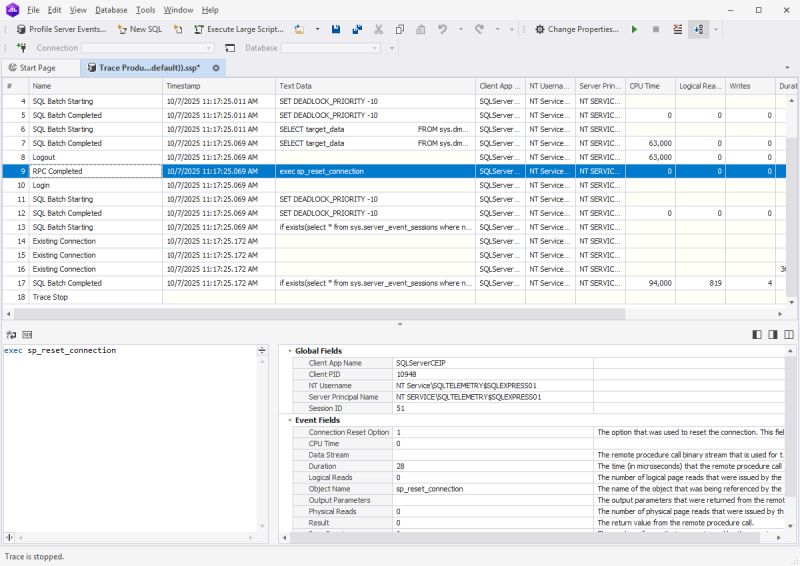Screen dimensions: 800x566
Task: Collapse the Event Fields section
Action: coord(290,421)
